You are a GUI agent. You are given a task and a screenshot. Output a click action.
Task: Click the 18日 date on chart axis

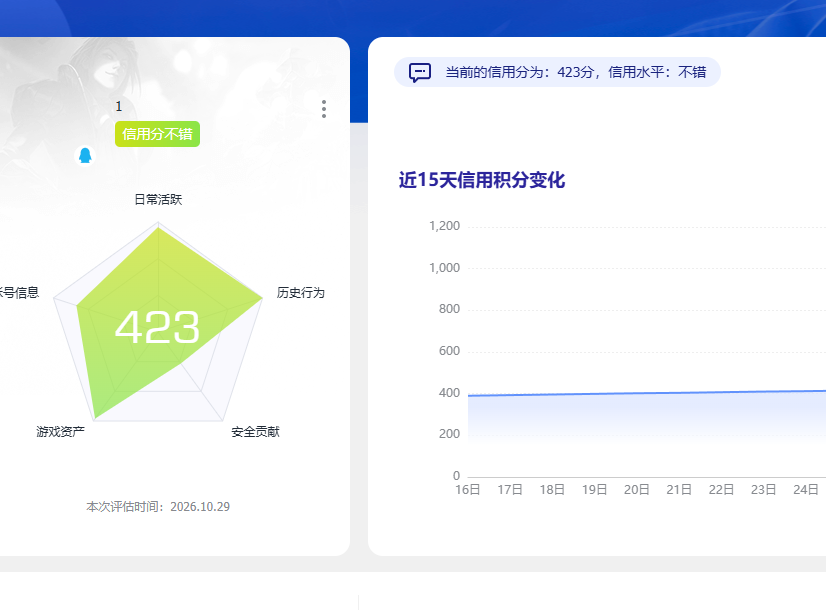click(552, 489)
